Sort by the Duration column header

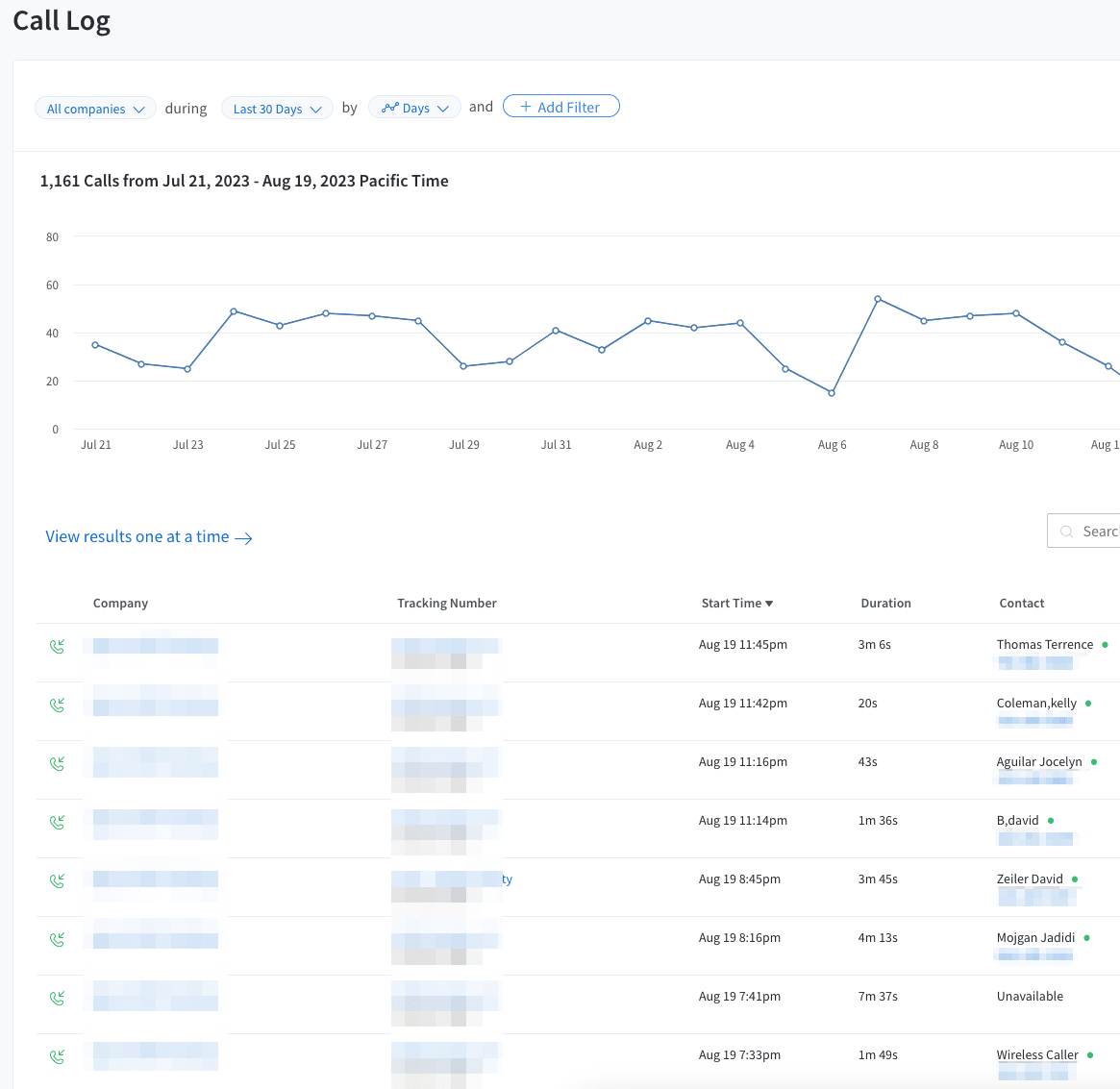(885, 603)
